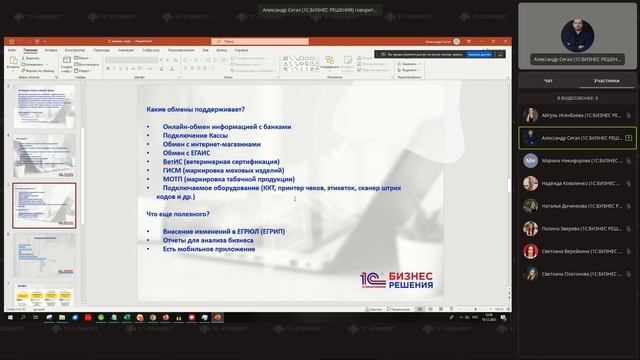This screenshot has height=360, width=640.
Task: Select slide 3 thumbnail in slide panel
Action: pyautogui.click(x=44, y=107)
